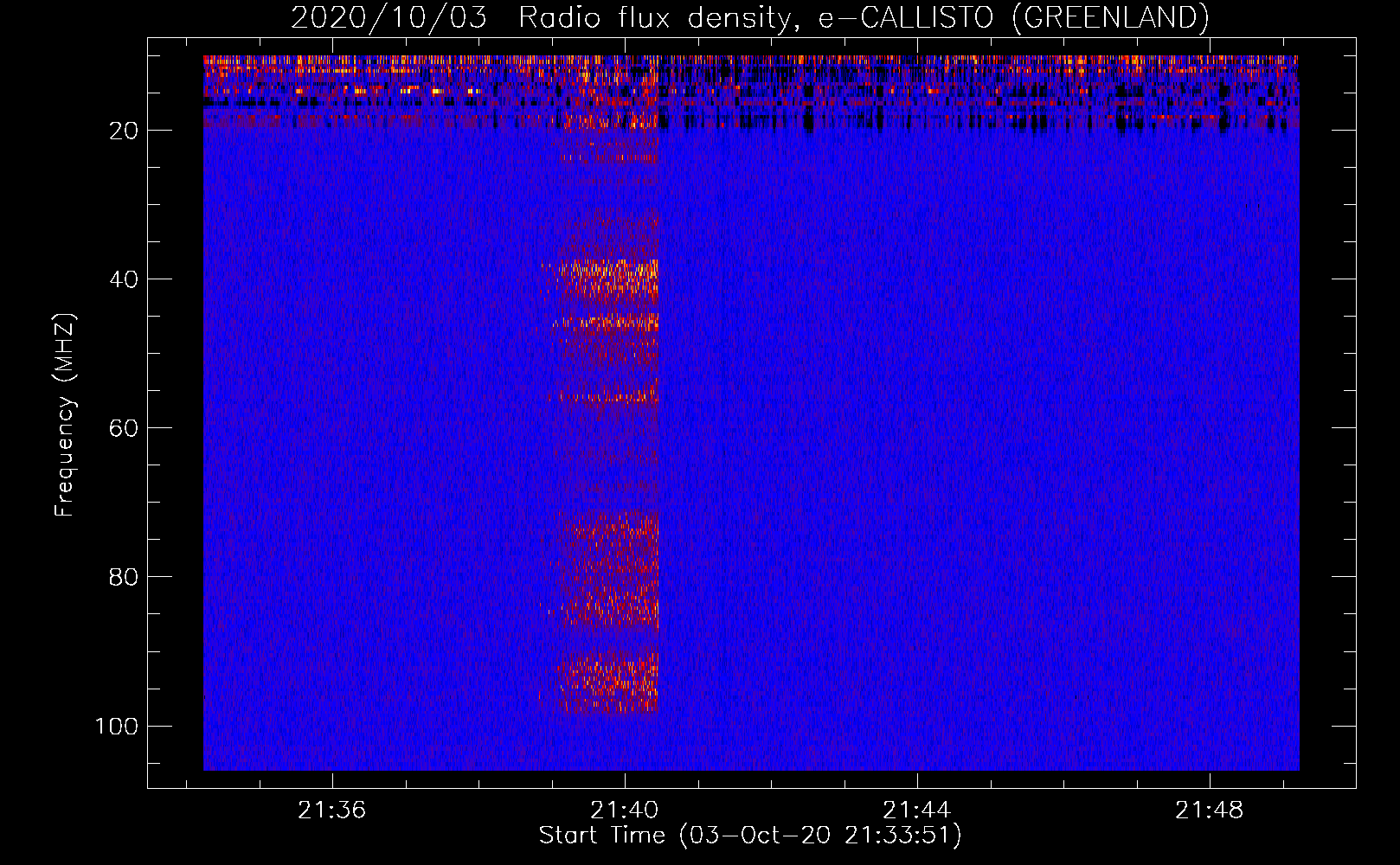The width and height of the screenshot is (1400, 865).
Task: Click the 'Frequency (MHZ)' axis label
Action: [x=65, y=415]
